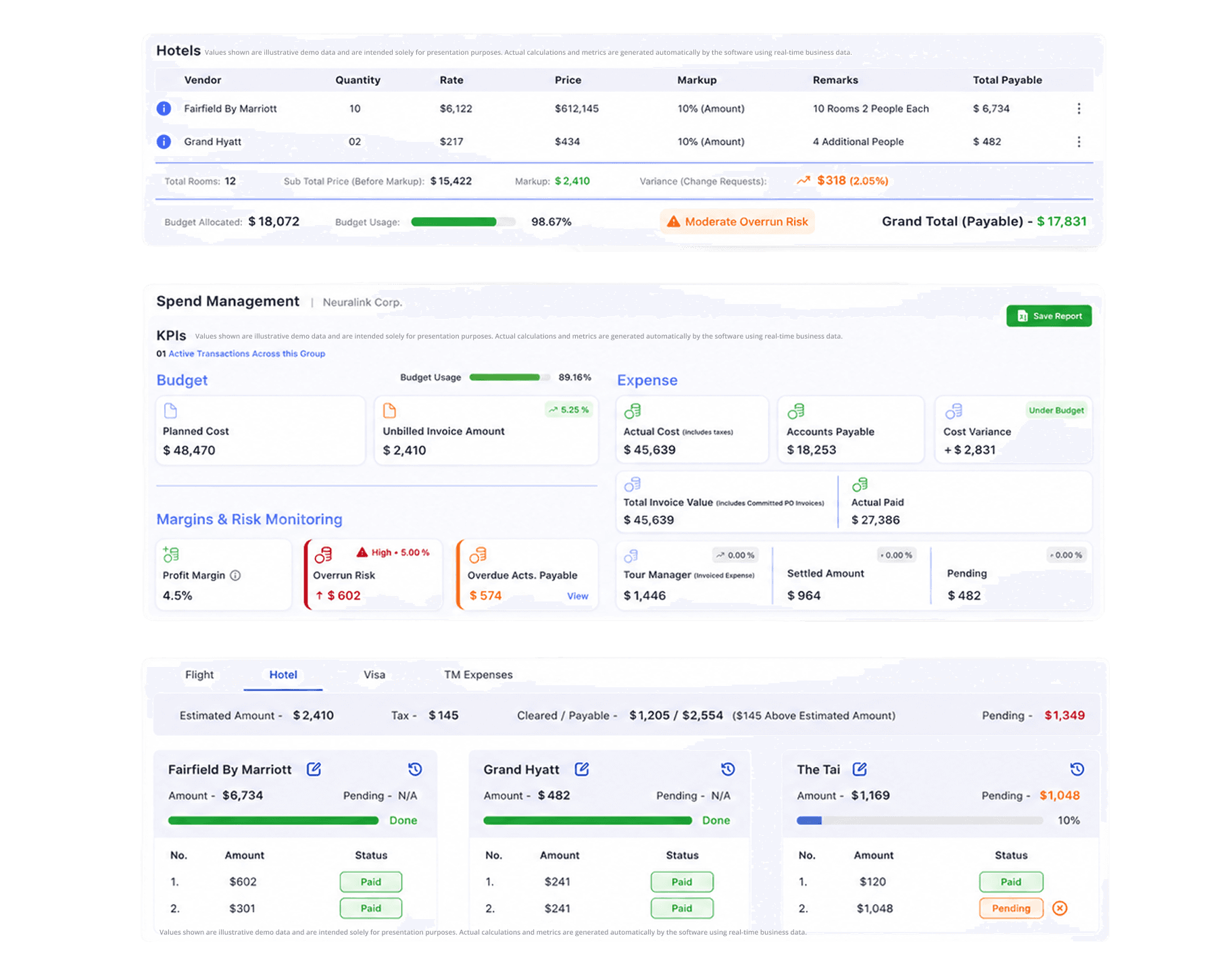Click the info icon beside Fairfield By Marriott
Viewport: 1232px width, 965px height.
[164, 108]
